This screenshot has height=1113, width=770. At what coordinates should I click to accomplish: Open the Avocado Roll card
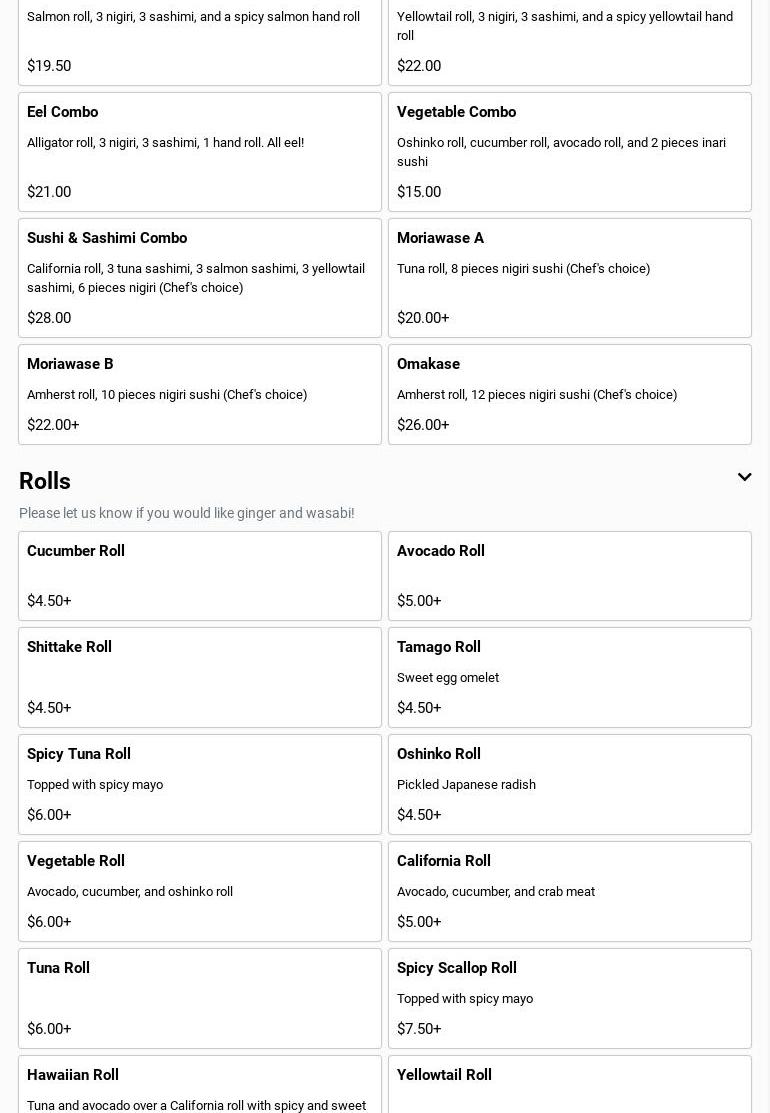click(570, 576)
